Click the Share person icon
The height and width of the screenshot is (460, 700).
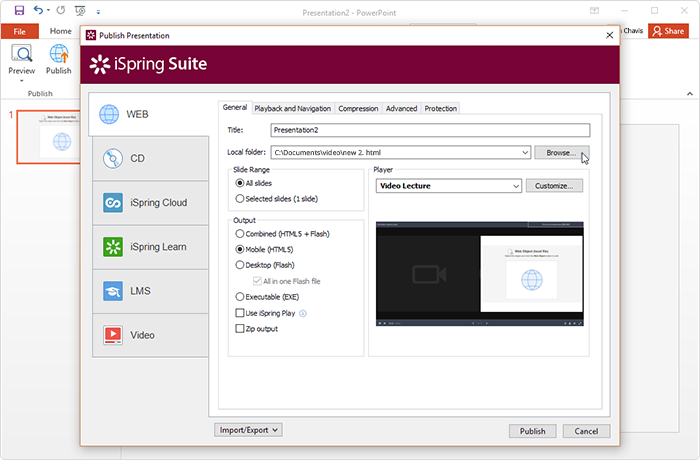pos(657,31)
